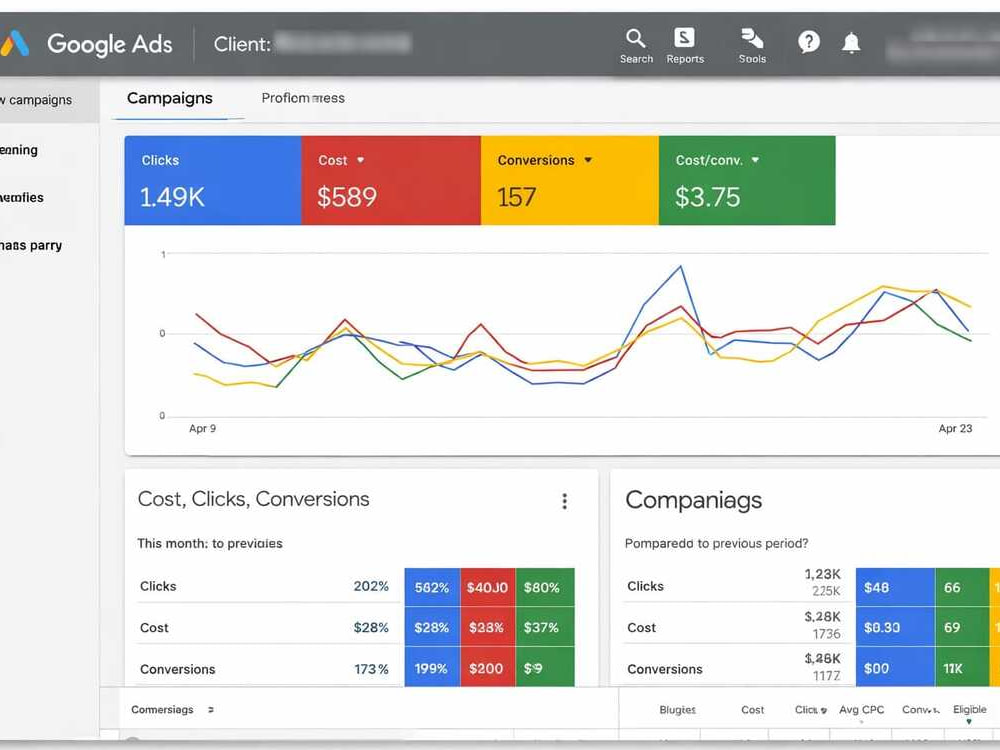The width and height of the screenshot is (1000, 750).
Task: Click the green '11K' cell
Action: coord(962,668)
